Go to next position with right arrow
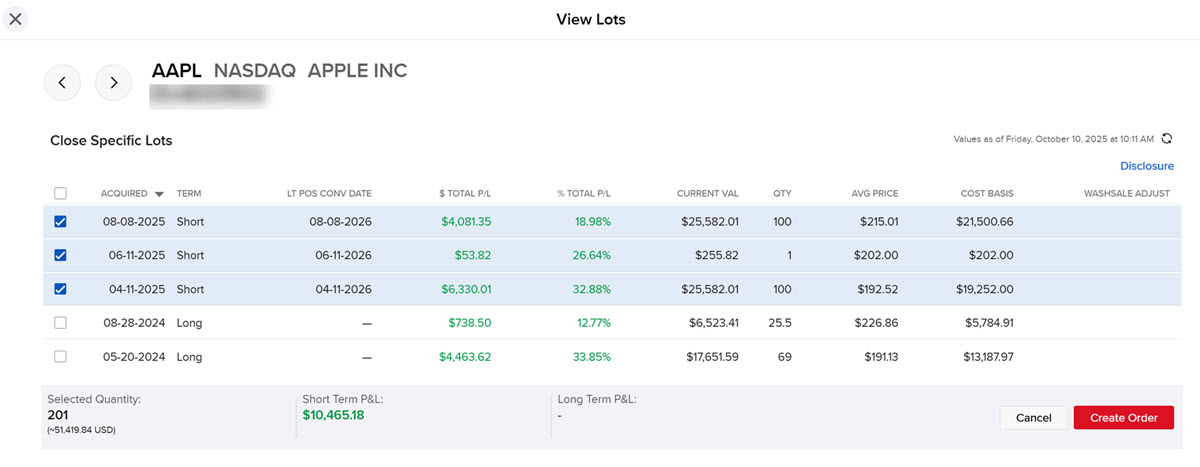This screenshot has width=1200, height=467. coord(113,83)
